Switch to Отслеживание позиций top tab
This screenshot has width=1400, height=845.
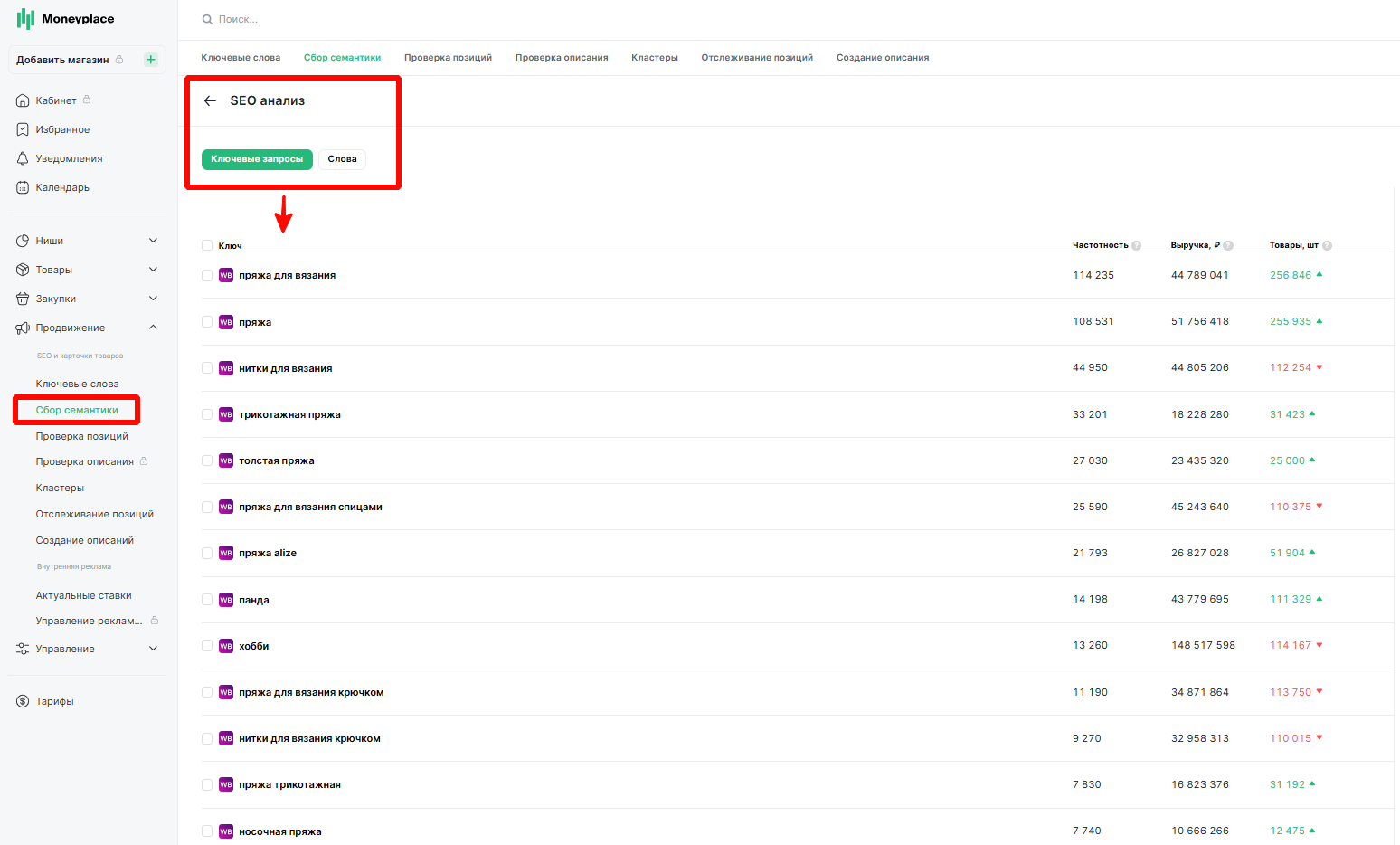[x=757, y=58]
